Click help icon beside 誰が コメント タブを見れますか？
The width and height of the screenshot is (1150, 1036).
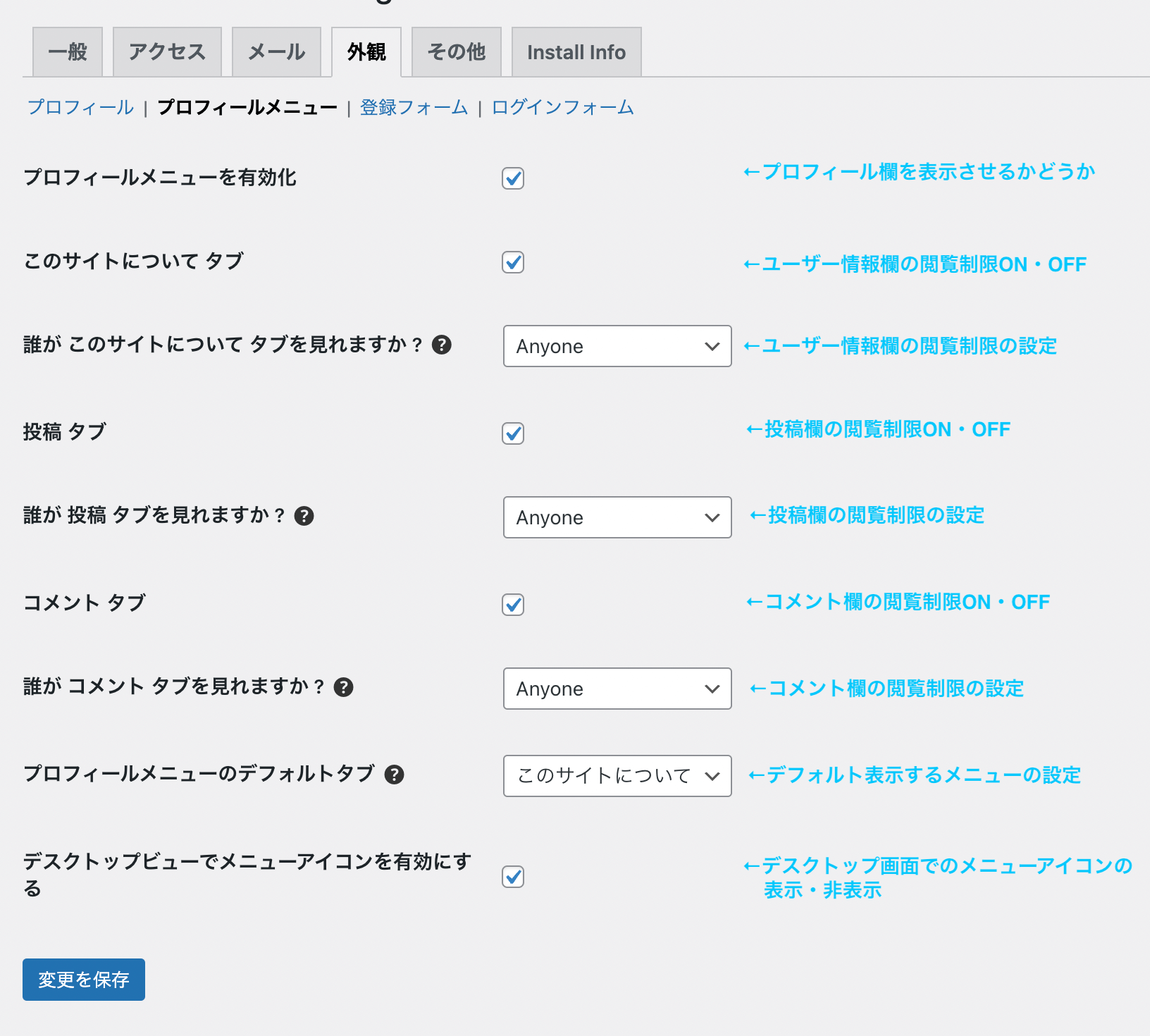coord(343,687)
